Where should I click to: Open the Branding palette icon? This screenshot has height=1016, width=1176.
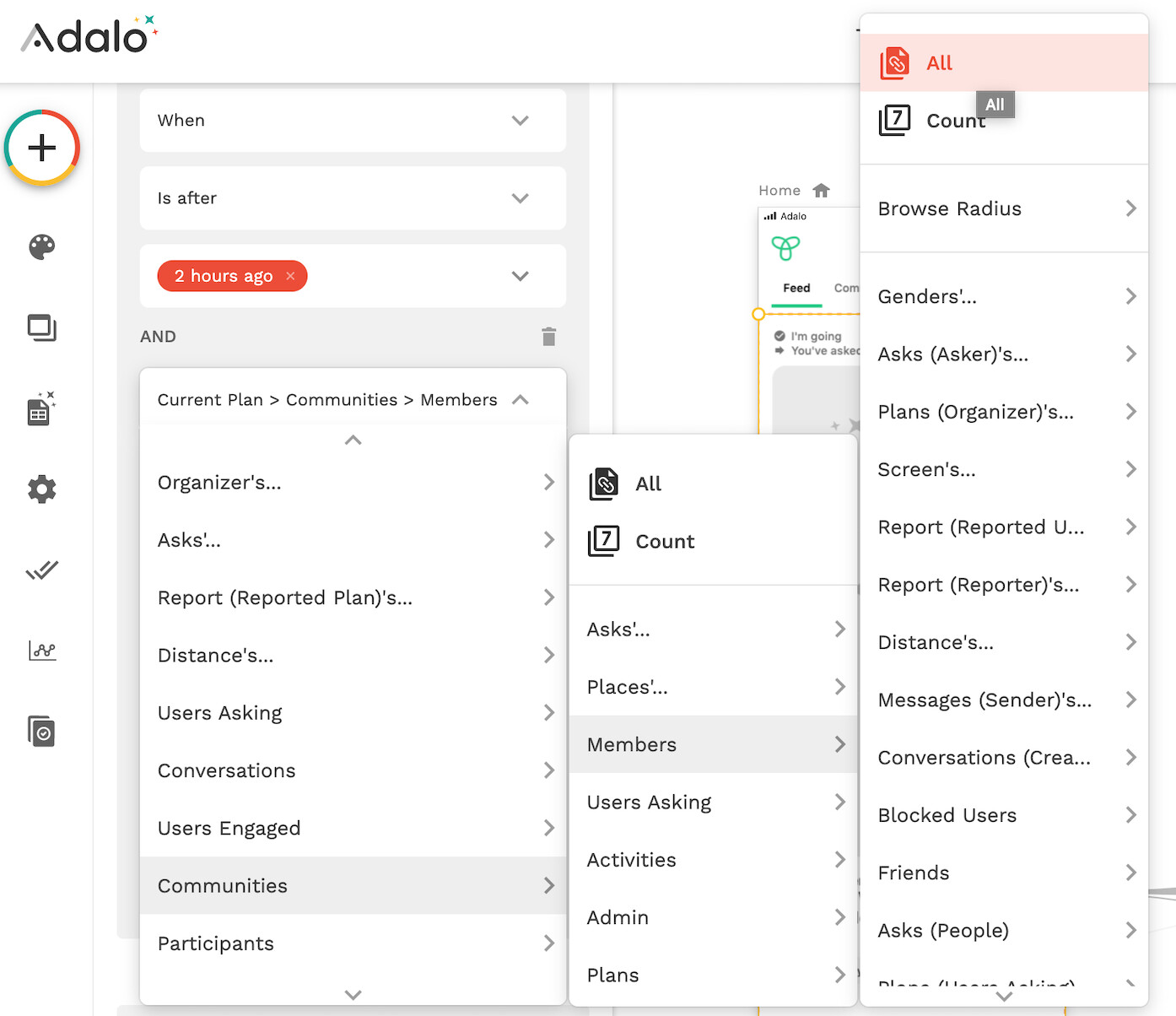pos(41,246)
